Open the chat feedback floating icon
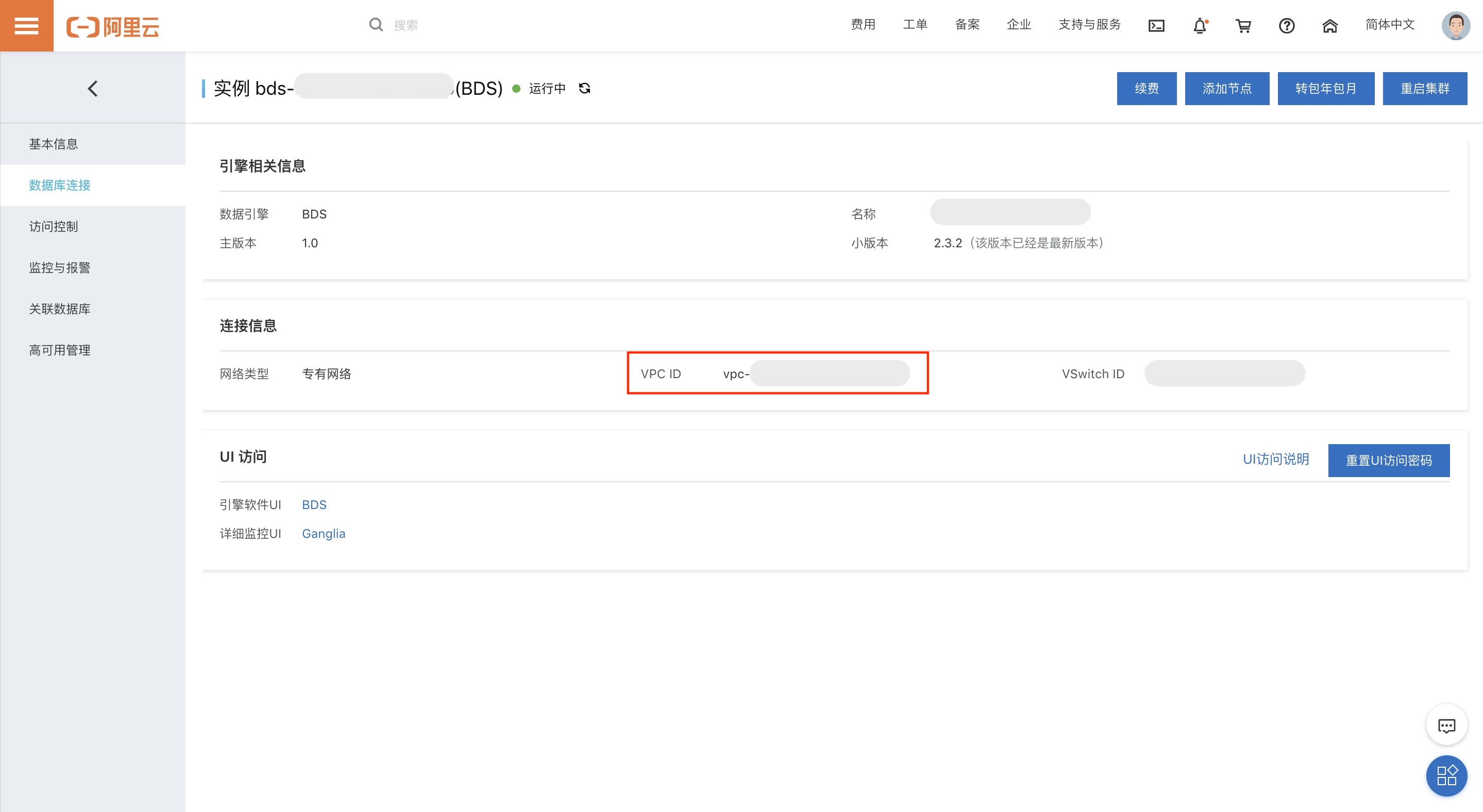 pyautogui.click(x=1446, y=725)
